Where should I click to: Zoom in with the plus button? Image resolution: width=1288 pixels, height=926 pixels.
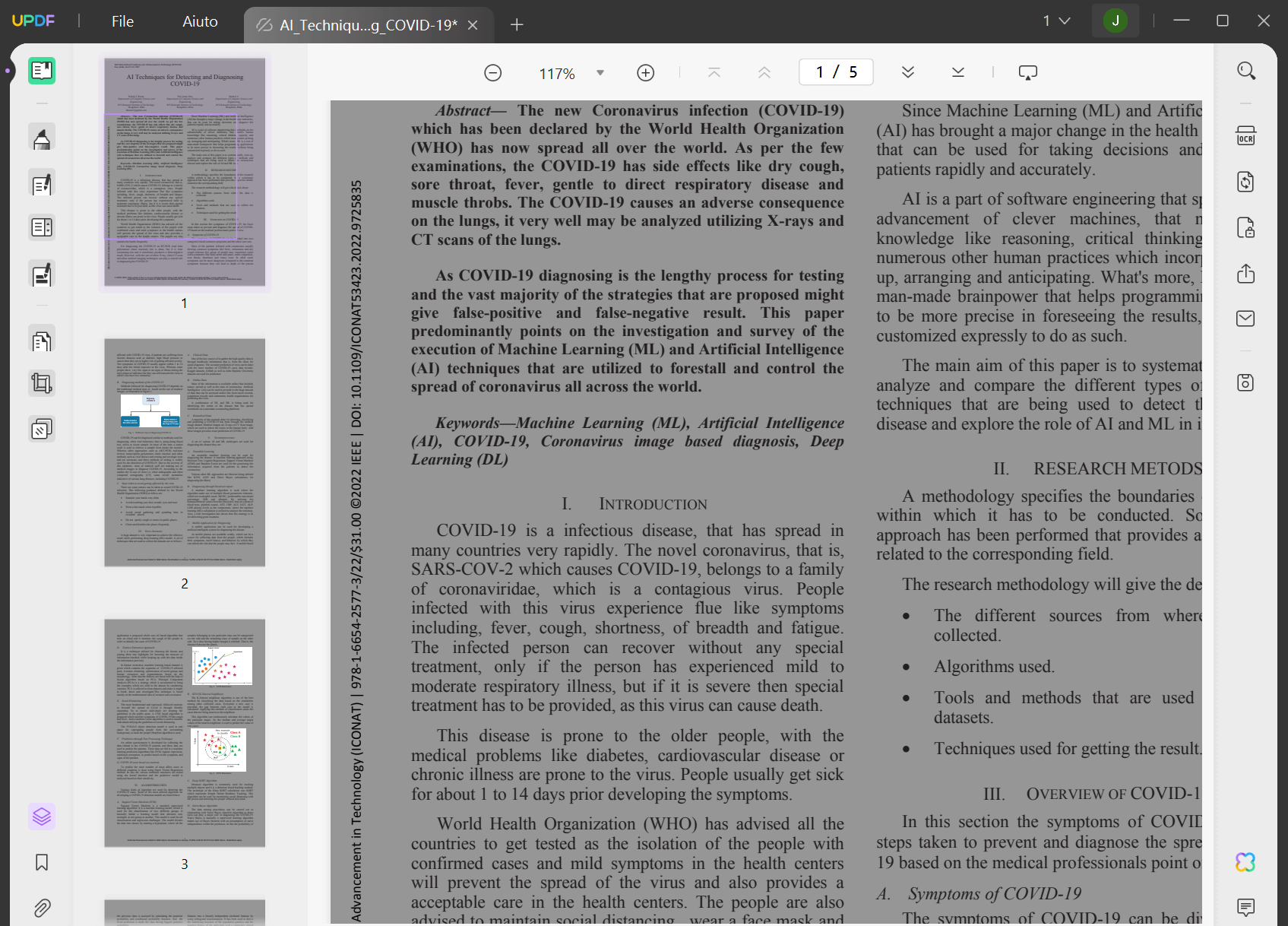point(645,72)
